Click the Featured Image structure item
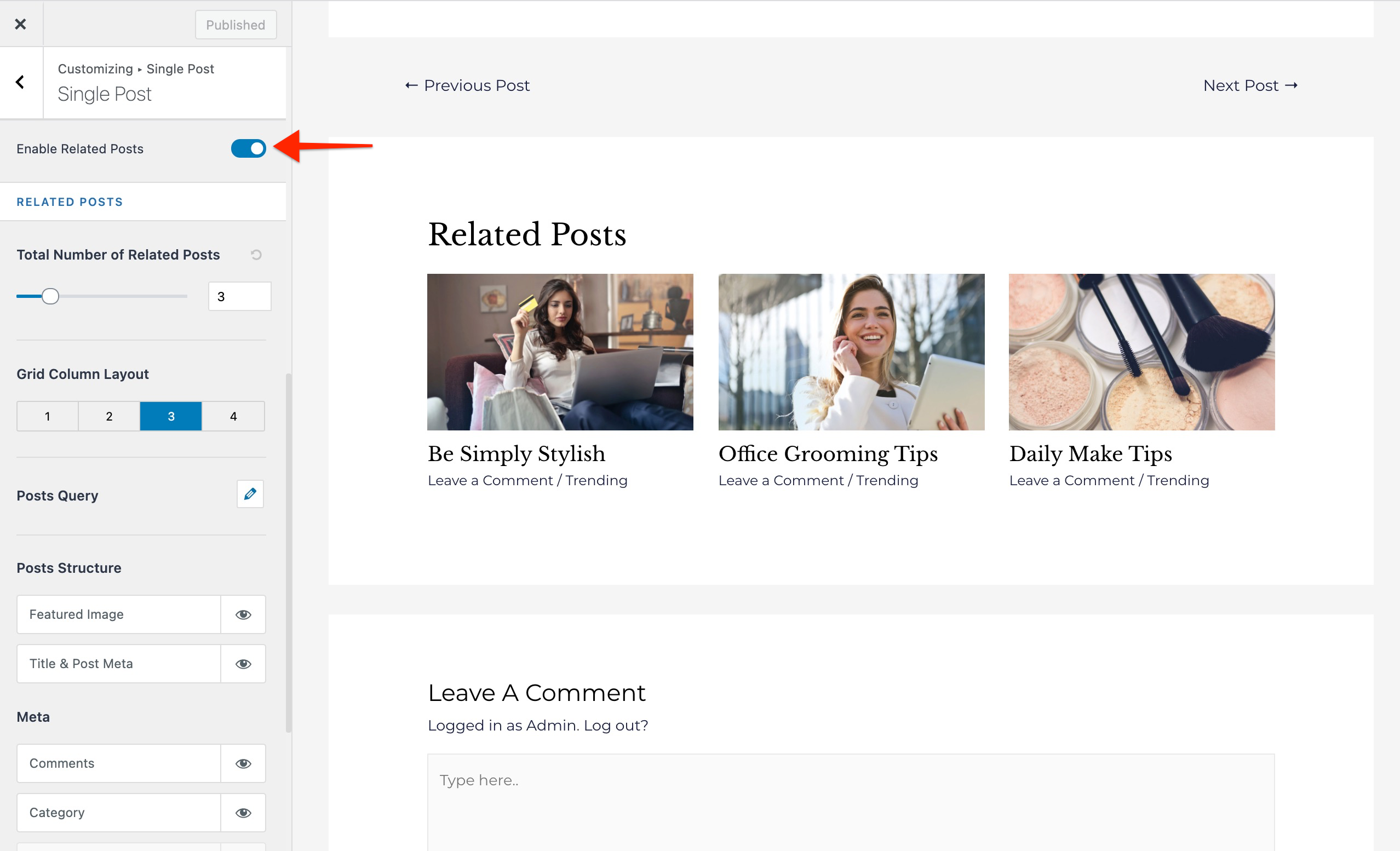The image size is (1400, 851). click(119, 614)
